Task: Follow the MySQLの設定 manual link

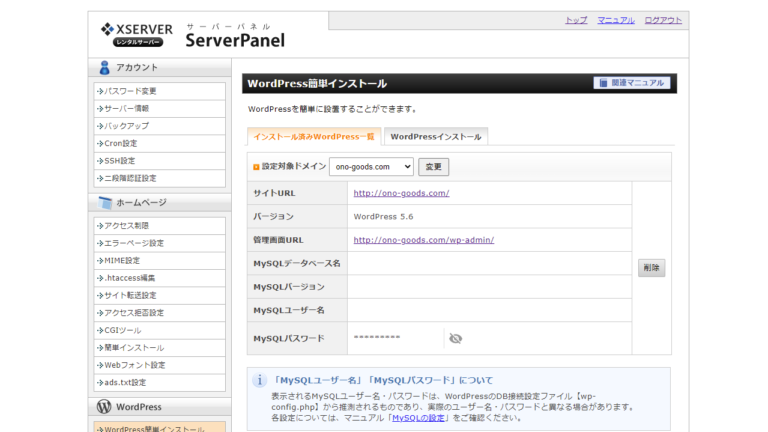Action: (x=419, y=418)
